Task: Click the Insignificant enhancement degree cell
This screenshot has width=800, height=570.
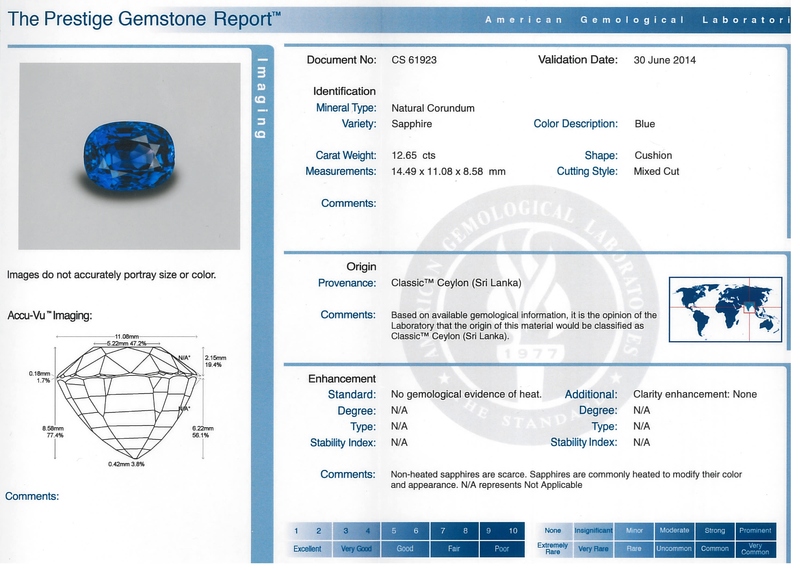Action: (593, 530)
